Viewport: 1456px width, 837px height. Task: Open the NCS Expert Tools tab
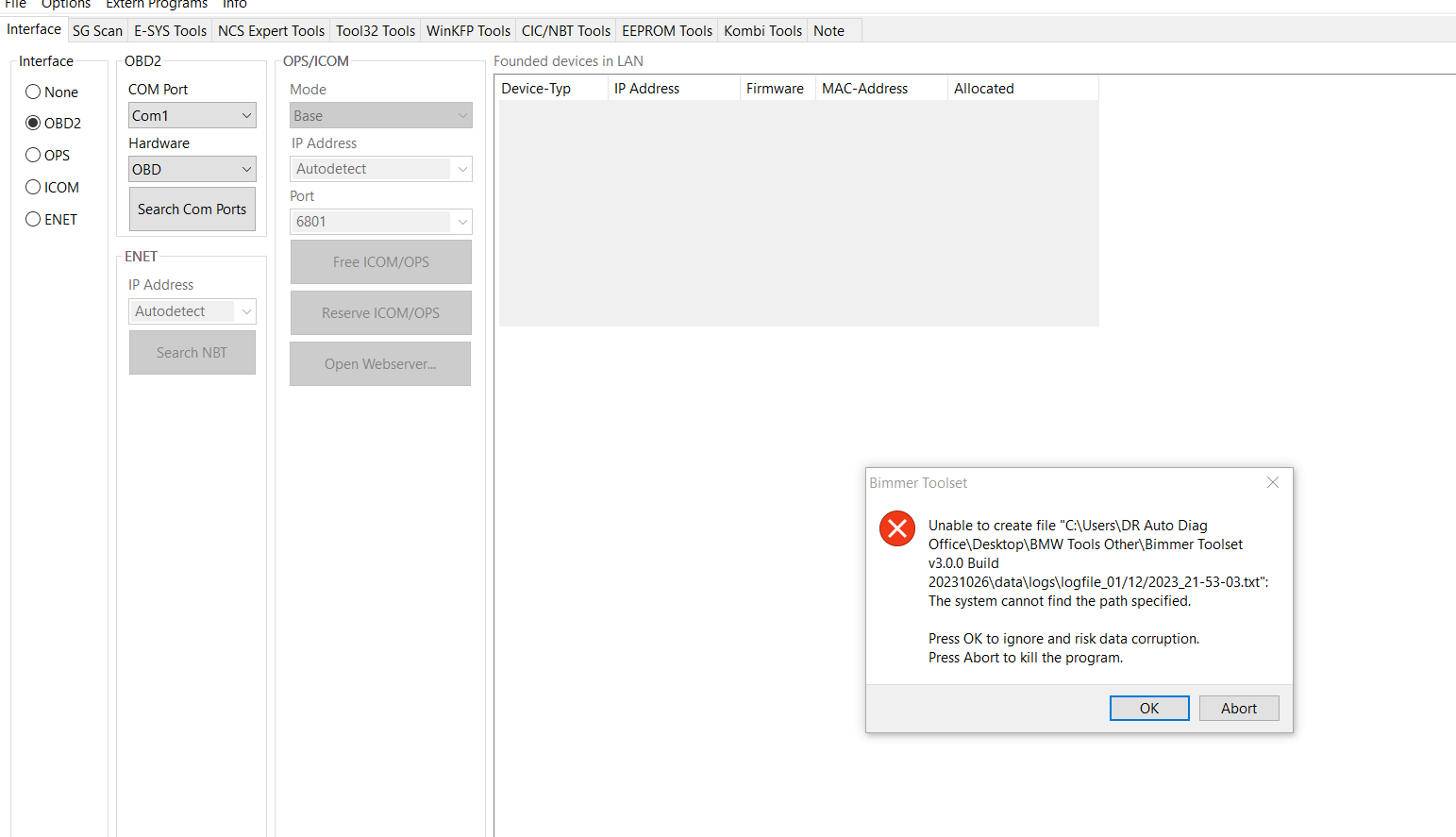272,31
